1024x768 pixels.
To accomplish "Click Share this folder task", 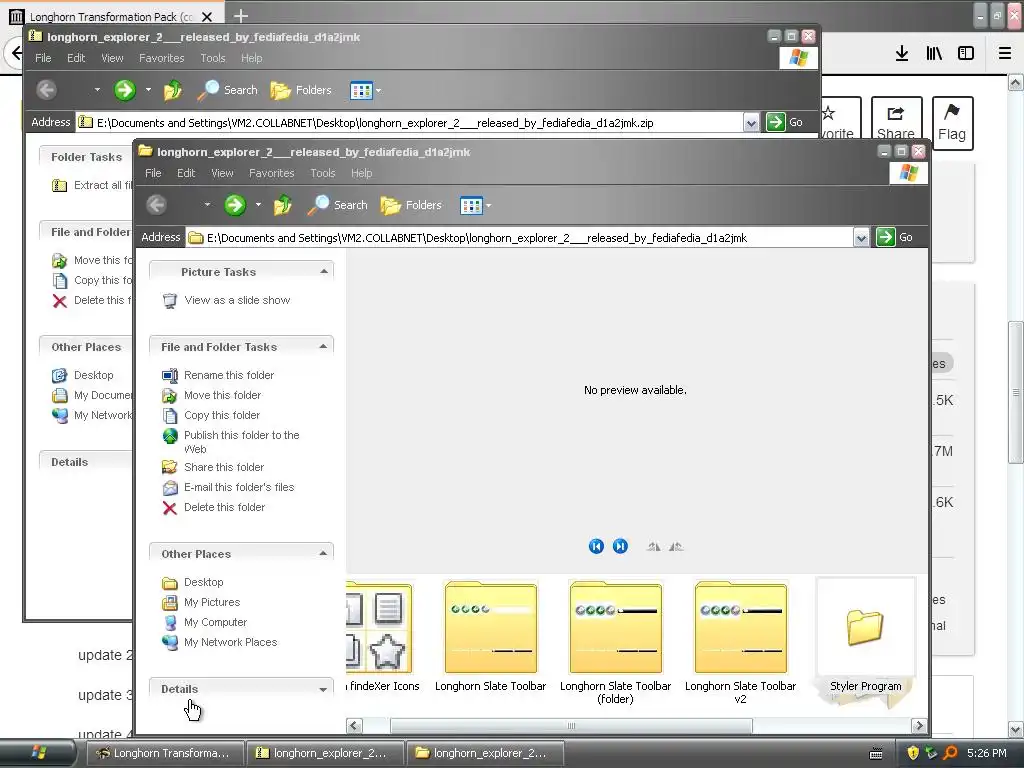I will 224,467.
